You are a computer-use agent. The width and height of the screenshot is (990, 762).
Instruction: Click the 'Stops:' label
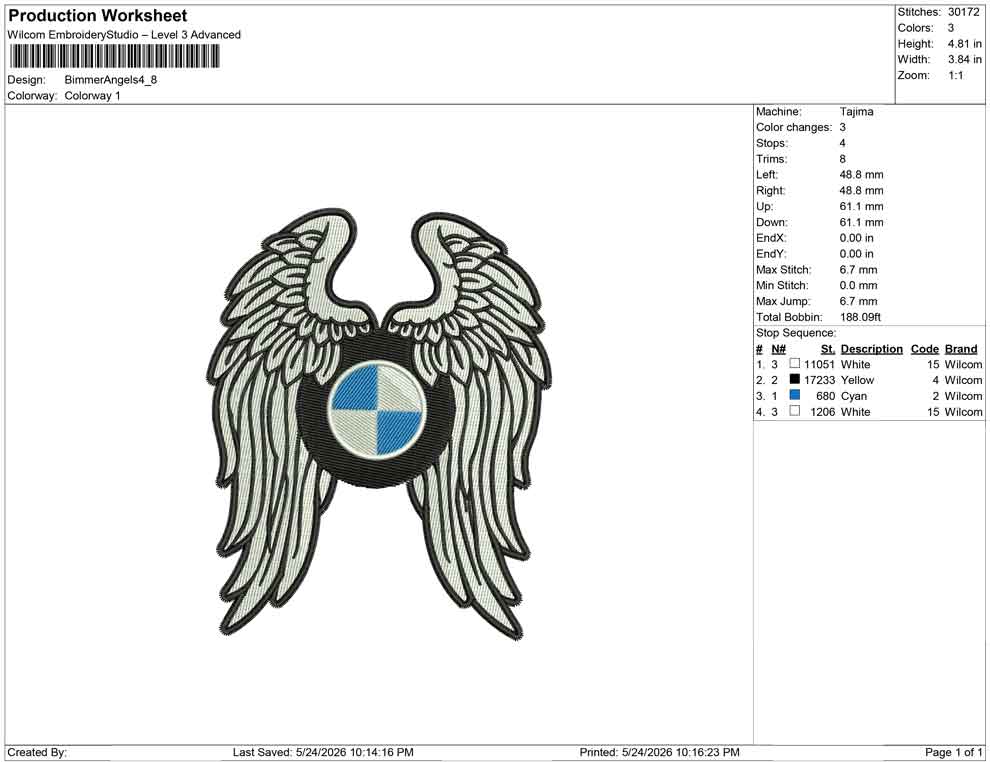772,143
